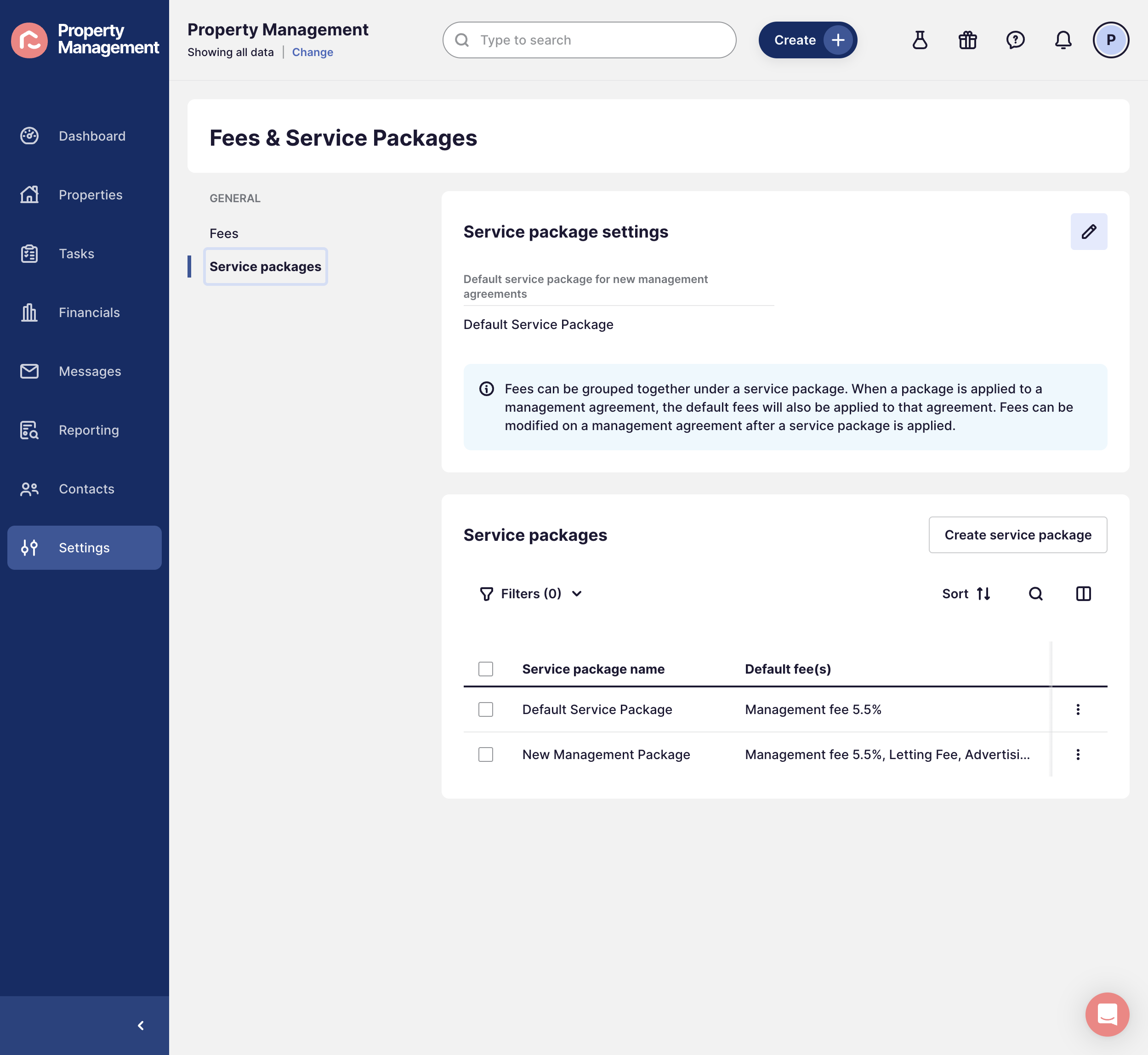1148x1055 pixels.
Task: Open the table search magnifier icon
Action: (x=1035, y=594)
